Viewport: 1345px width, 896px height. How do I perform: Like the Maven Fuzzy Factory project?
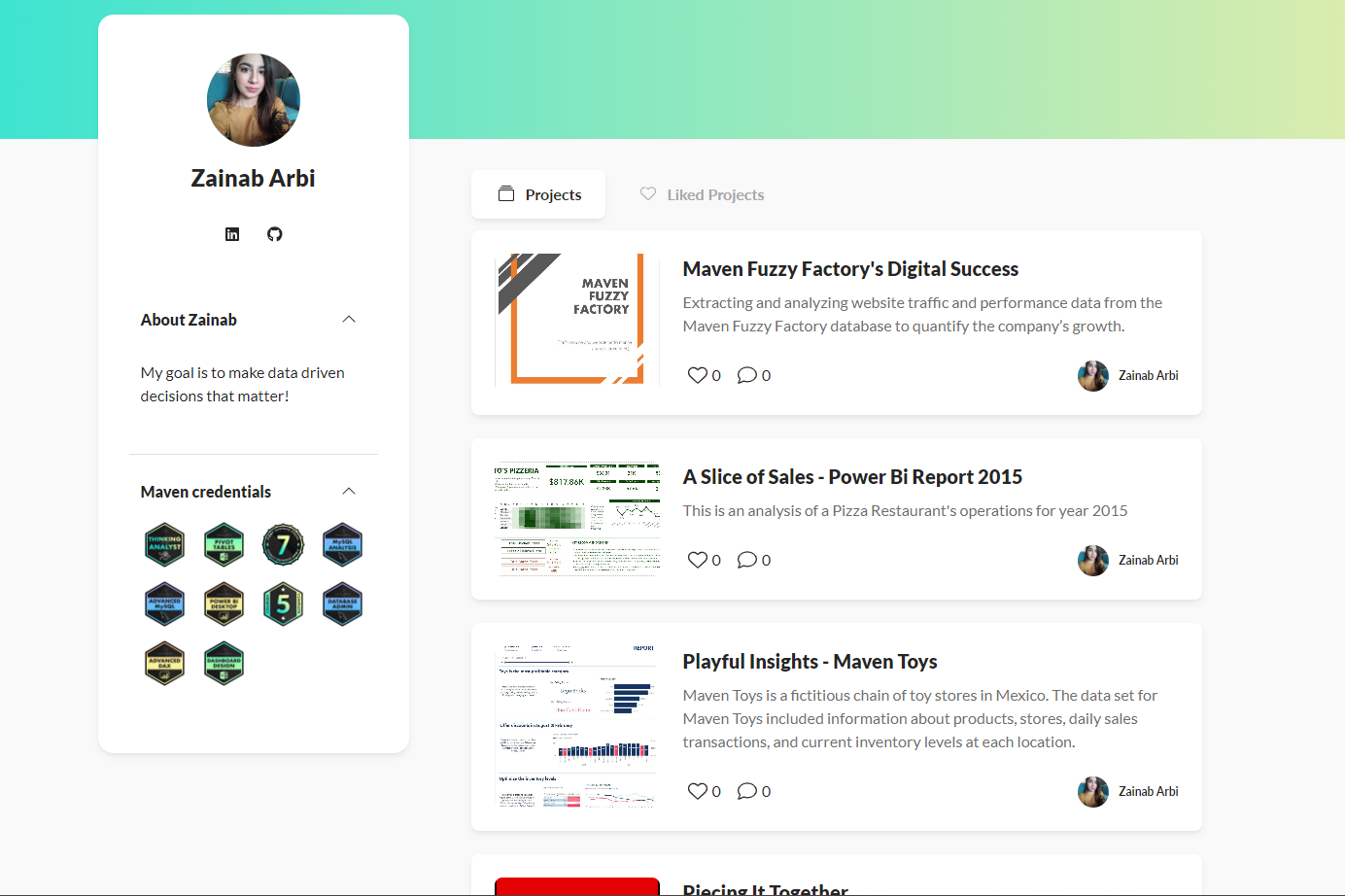(698, 375)
